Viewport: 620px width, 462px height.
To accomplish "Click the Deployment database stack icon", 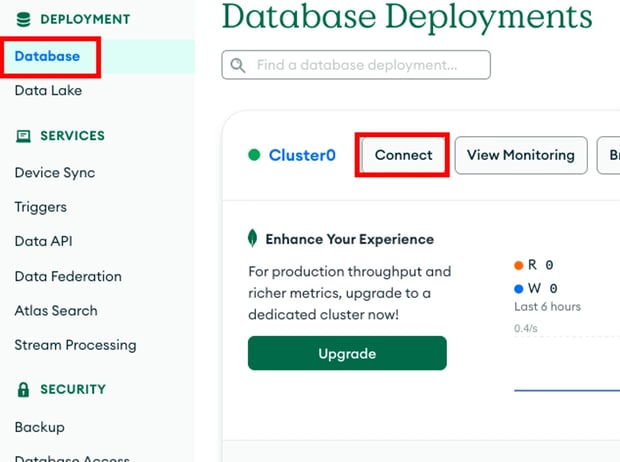I will [23, 19].
